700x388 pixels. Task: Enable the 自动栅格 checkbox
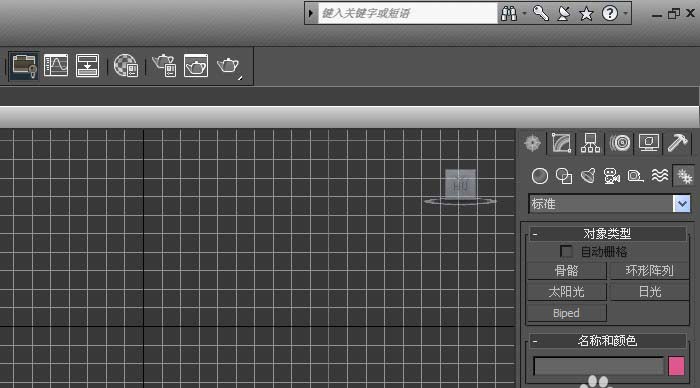(x=566, y=252)
